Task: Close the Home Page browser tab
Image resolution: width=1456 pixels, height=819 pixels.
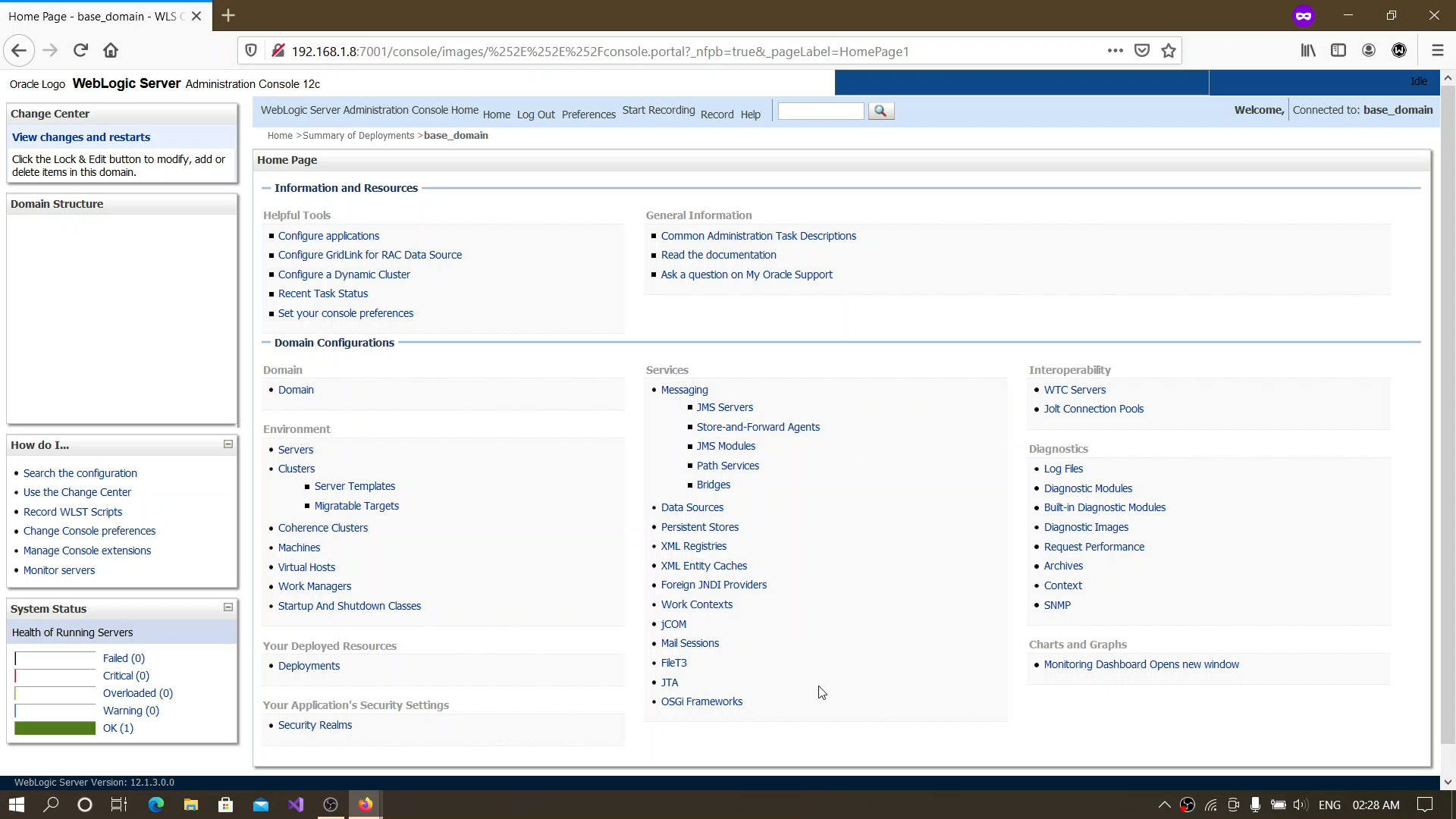Action: click(196, 16)
